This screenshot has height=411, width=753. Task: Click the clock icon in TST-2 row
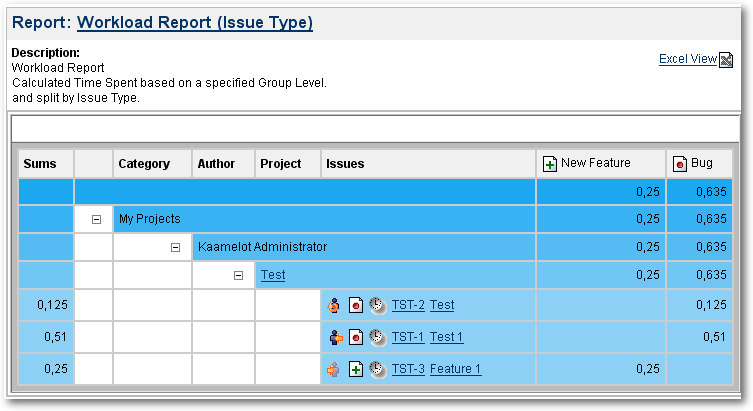tap(377, 305)
